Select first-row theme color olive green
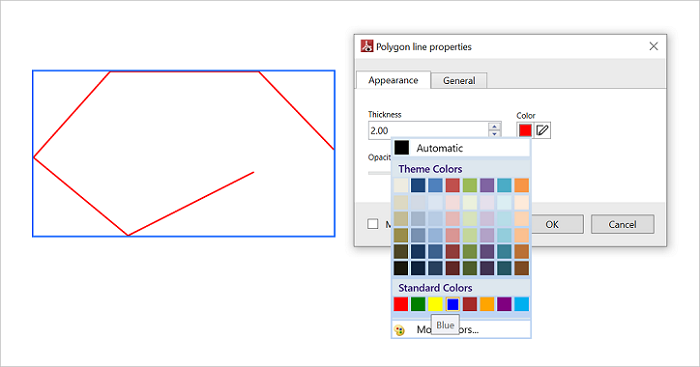The image size is (700, 367). 470,185
